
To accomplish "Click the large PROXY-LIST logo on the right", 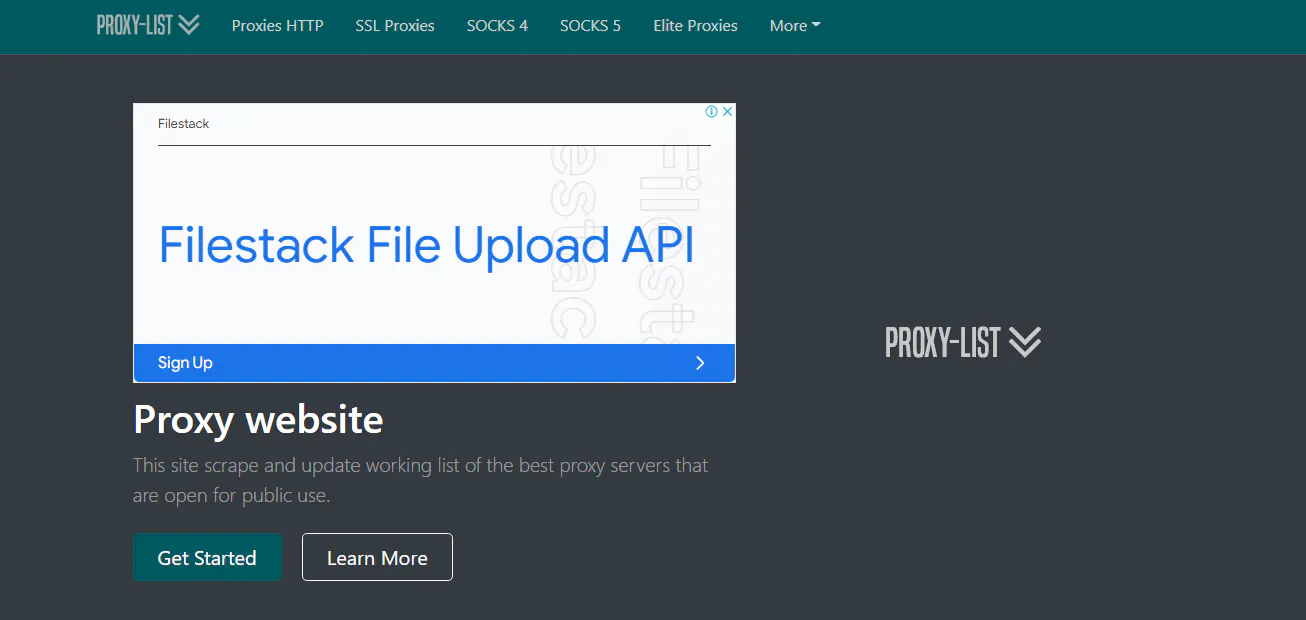I will 944,343.
